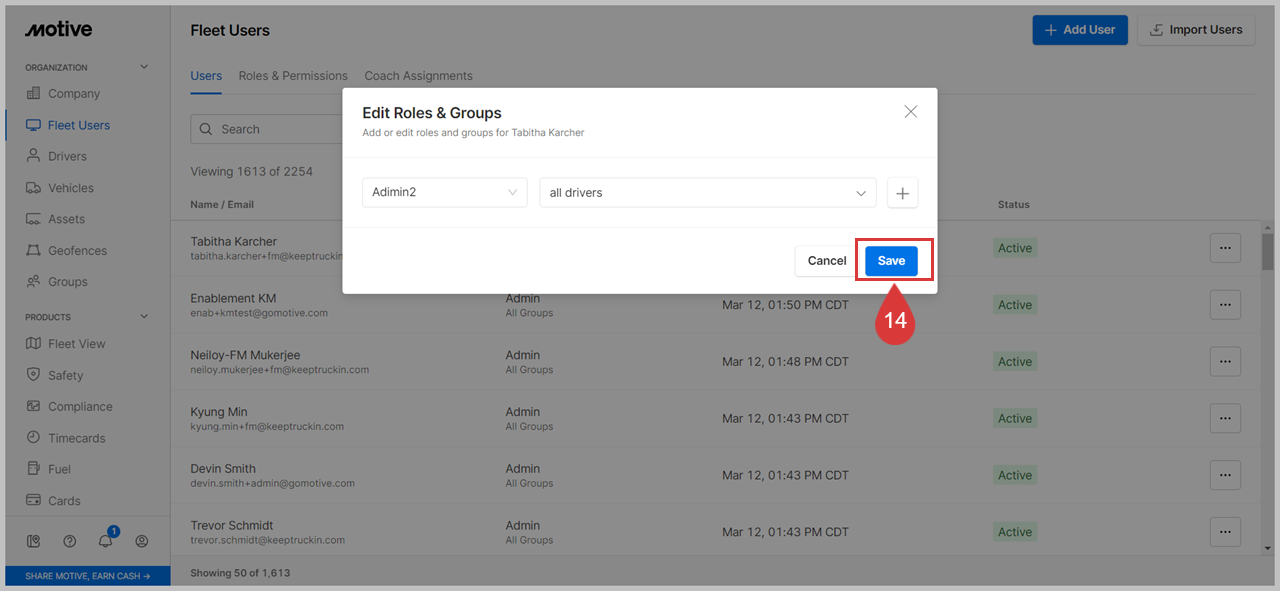The image size is (1280, 591).
Task: Collapse the Organization section chevron
Action: click(144, 67)
